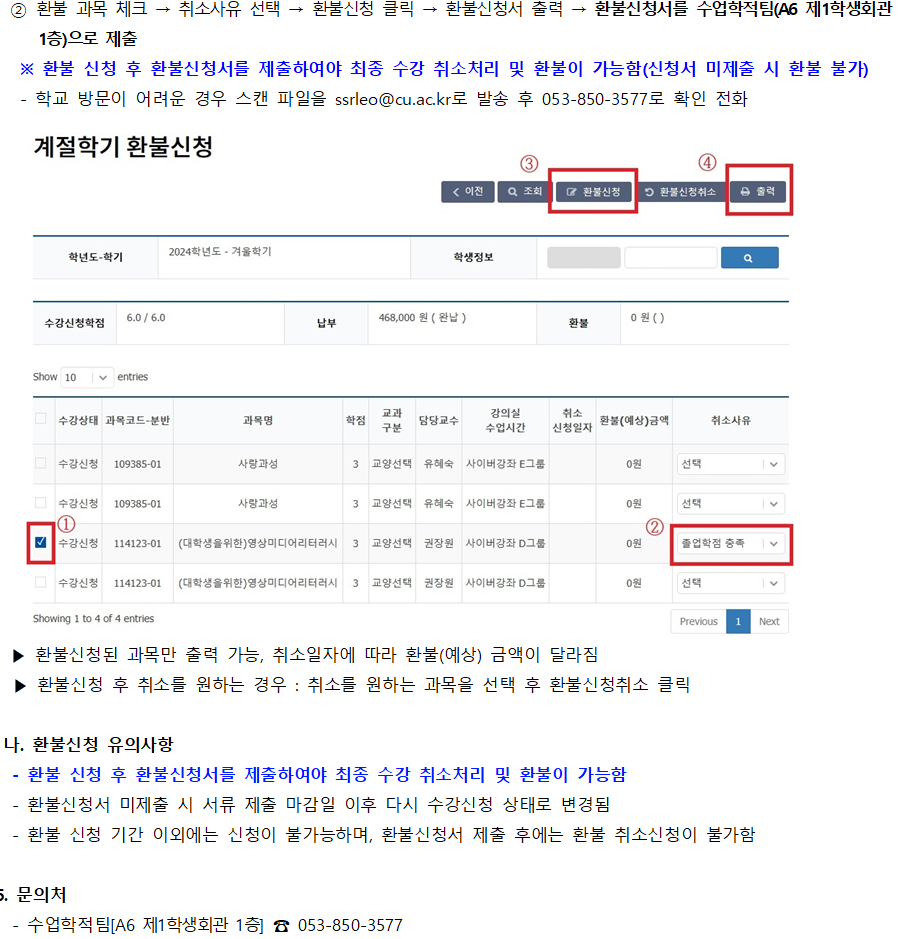Uncheck the checked 영상미디어리터러시 row checkbox
The width and height of the screenshot is (908, 939).
[x=41, y=543]
